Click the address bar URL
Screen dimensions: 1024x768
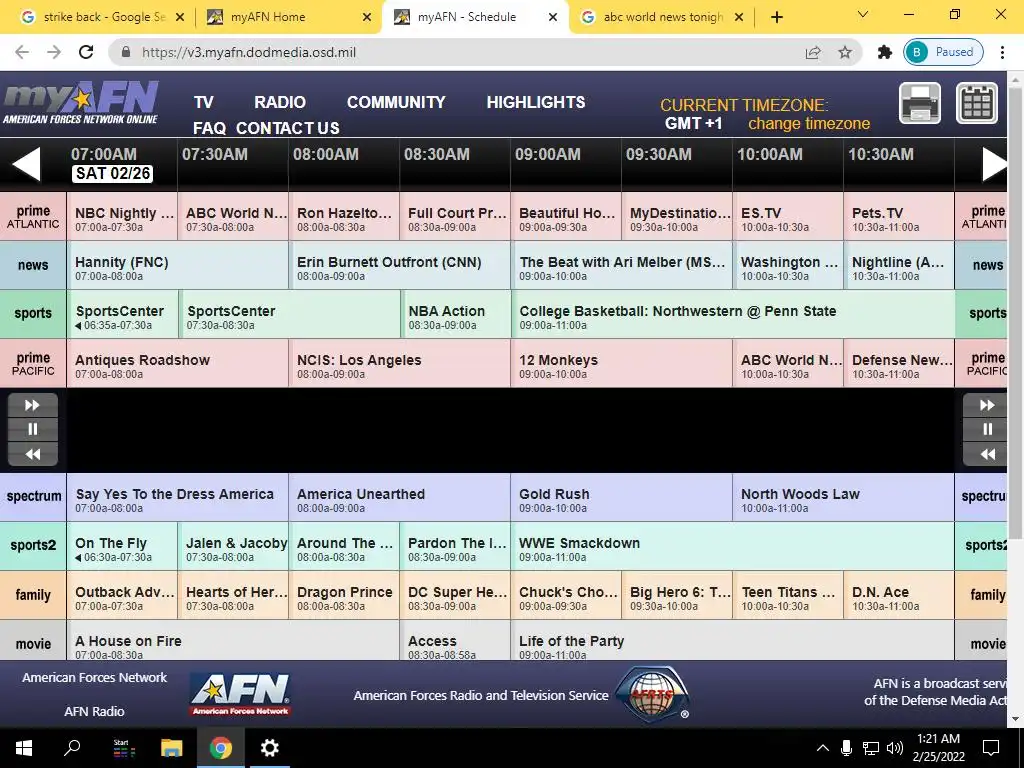[249, 52]
